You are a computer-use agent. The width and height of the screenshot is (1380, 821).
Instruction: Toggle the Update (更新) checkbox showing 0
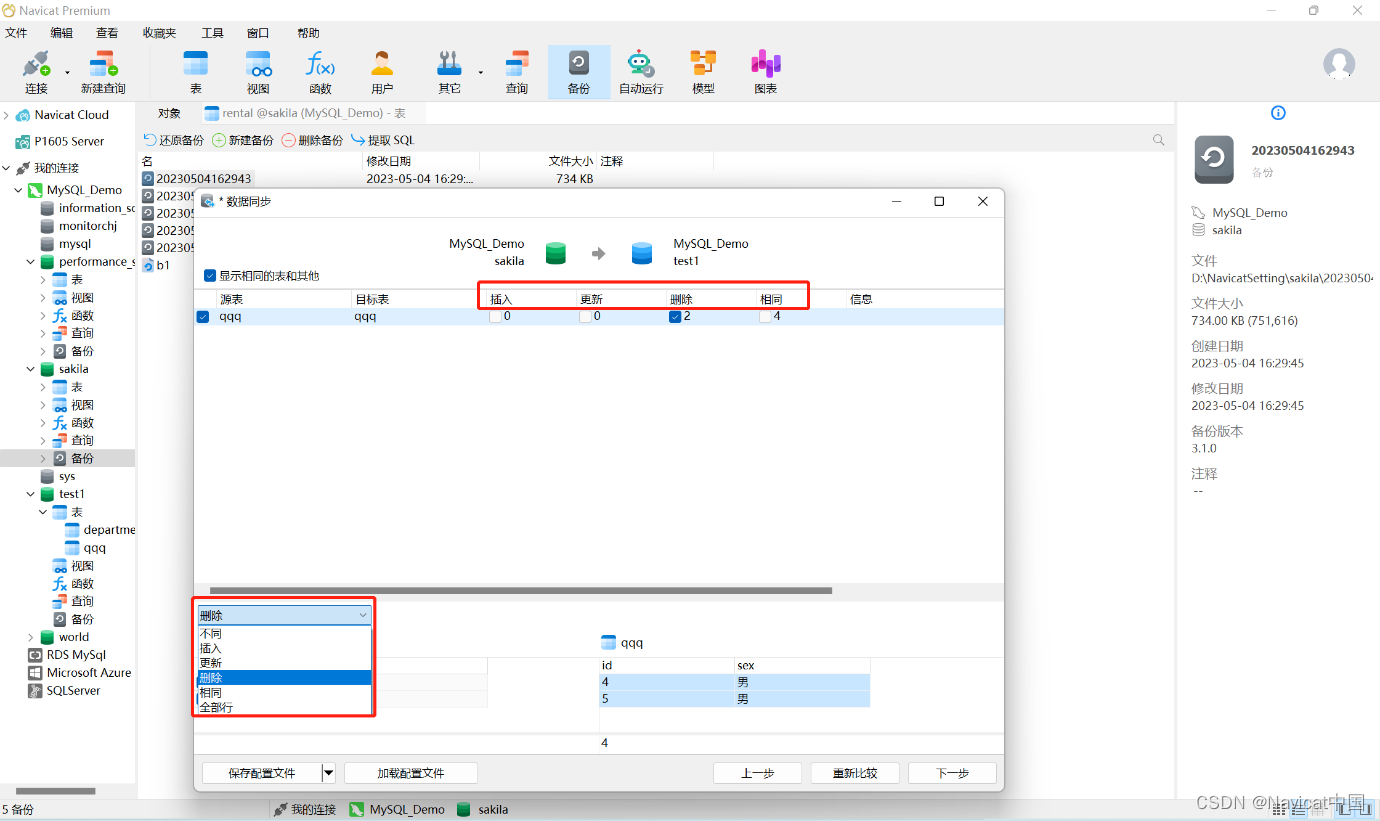point(585,316)
